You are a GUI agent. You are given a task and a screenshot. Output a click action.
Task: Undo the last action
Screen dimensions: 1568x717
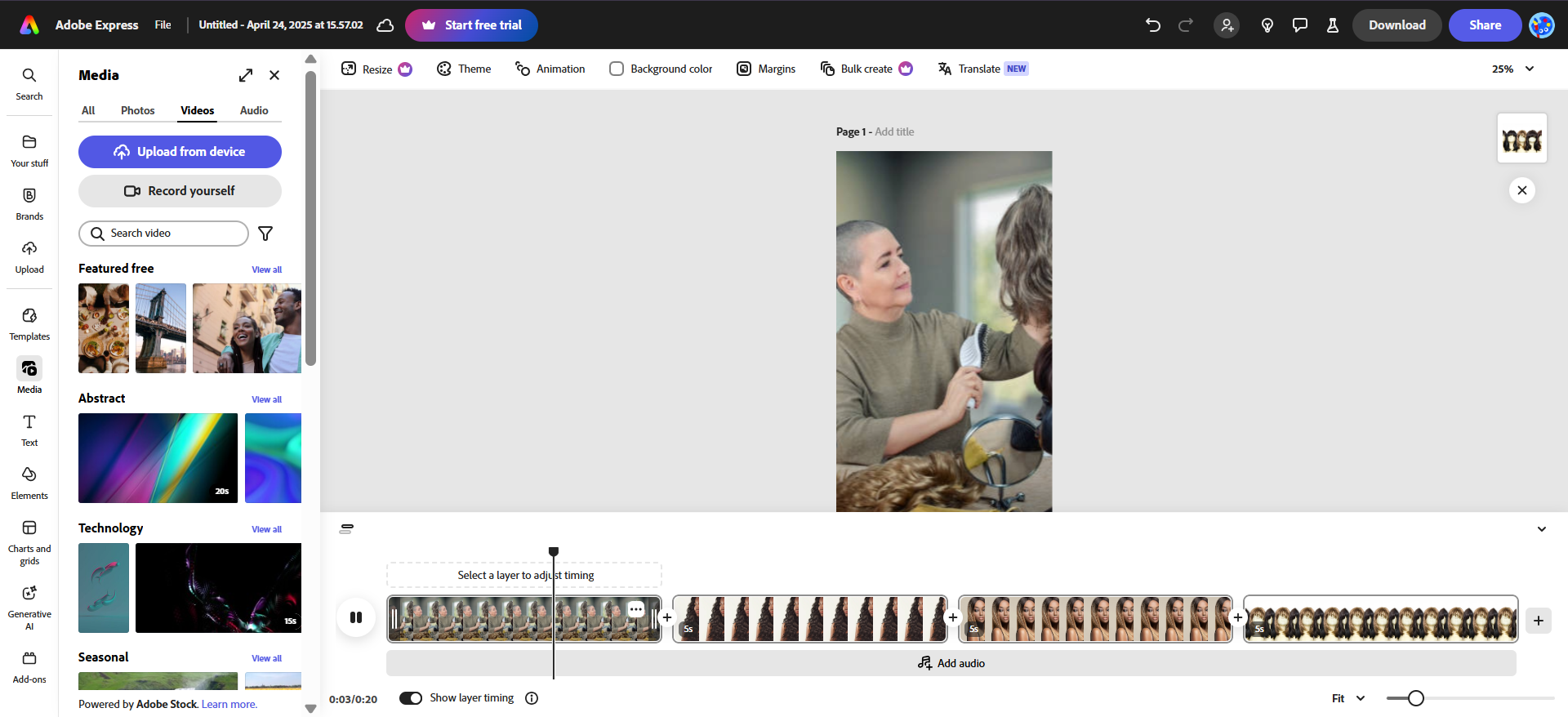[1153, 25]
